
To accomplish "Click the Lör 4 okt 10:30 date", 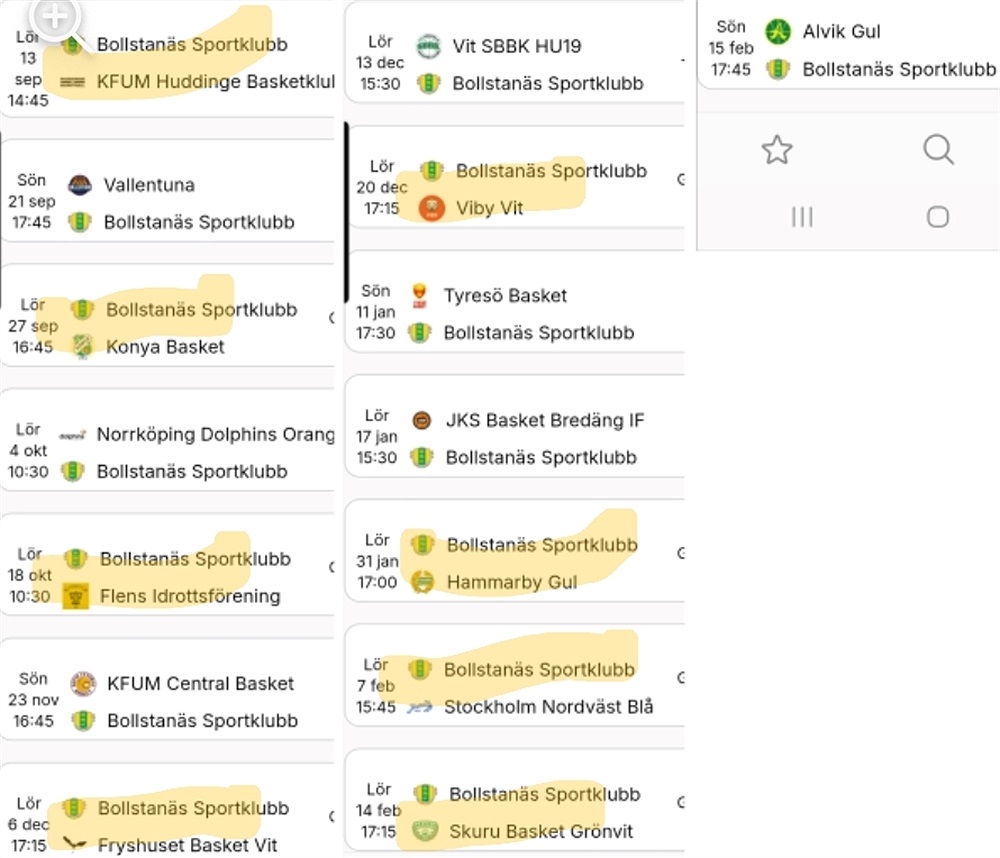I will pos(28,450).
